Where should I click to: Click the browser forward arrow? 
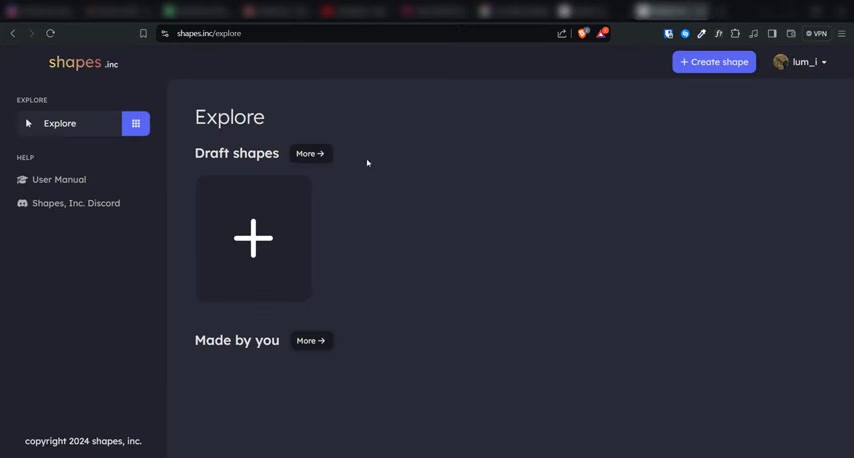[32, 33]
